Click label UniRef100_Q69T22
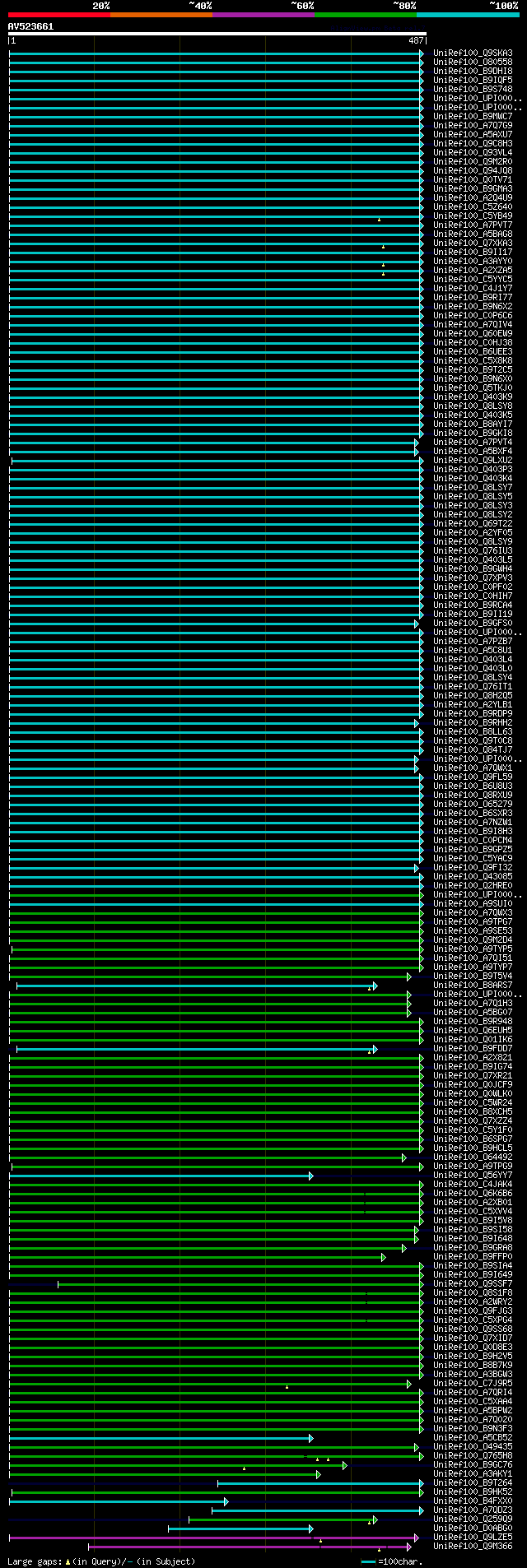This screenshot has width=527, height=1568. [x=473, y=523]
